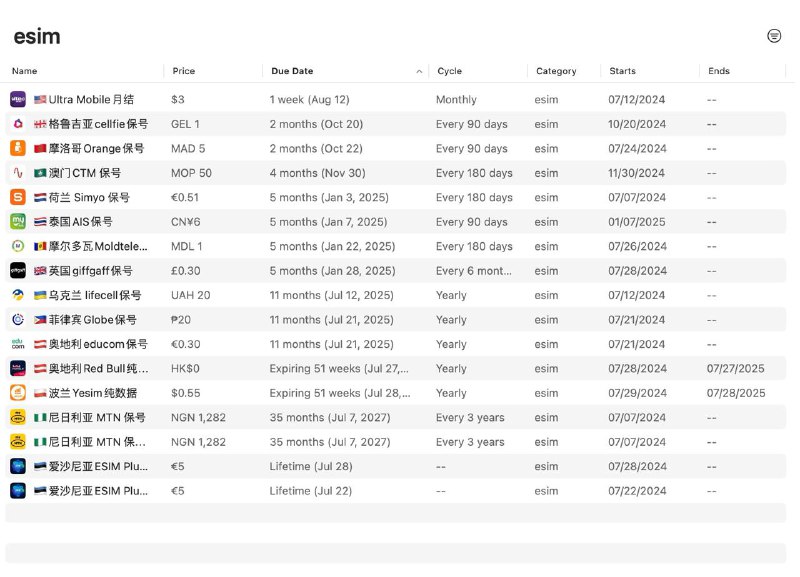Click the NGN 1,282 price cell
This screenshot has width=800, height=577.
(198, 417)
